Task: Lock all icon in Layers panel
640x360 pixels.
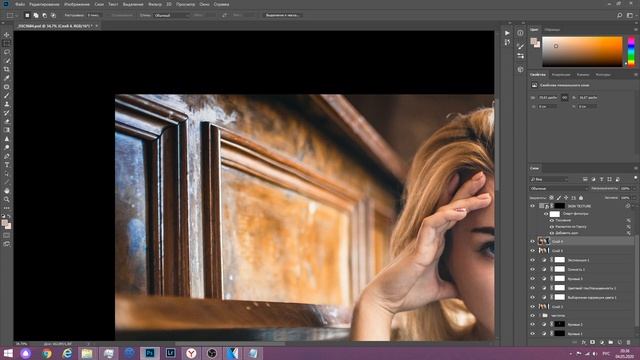Action: pyautogui.click(x=581, y=198)
